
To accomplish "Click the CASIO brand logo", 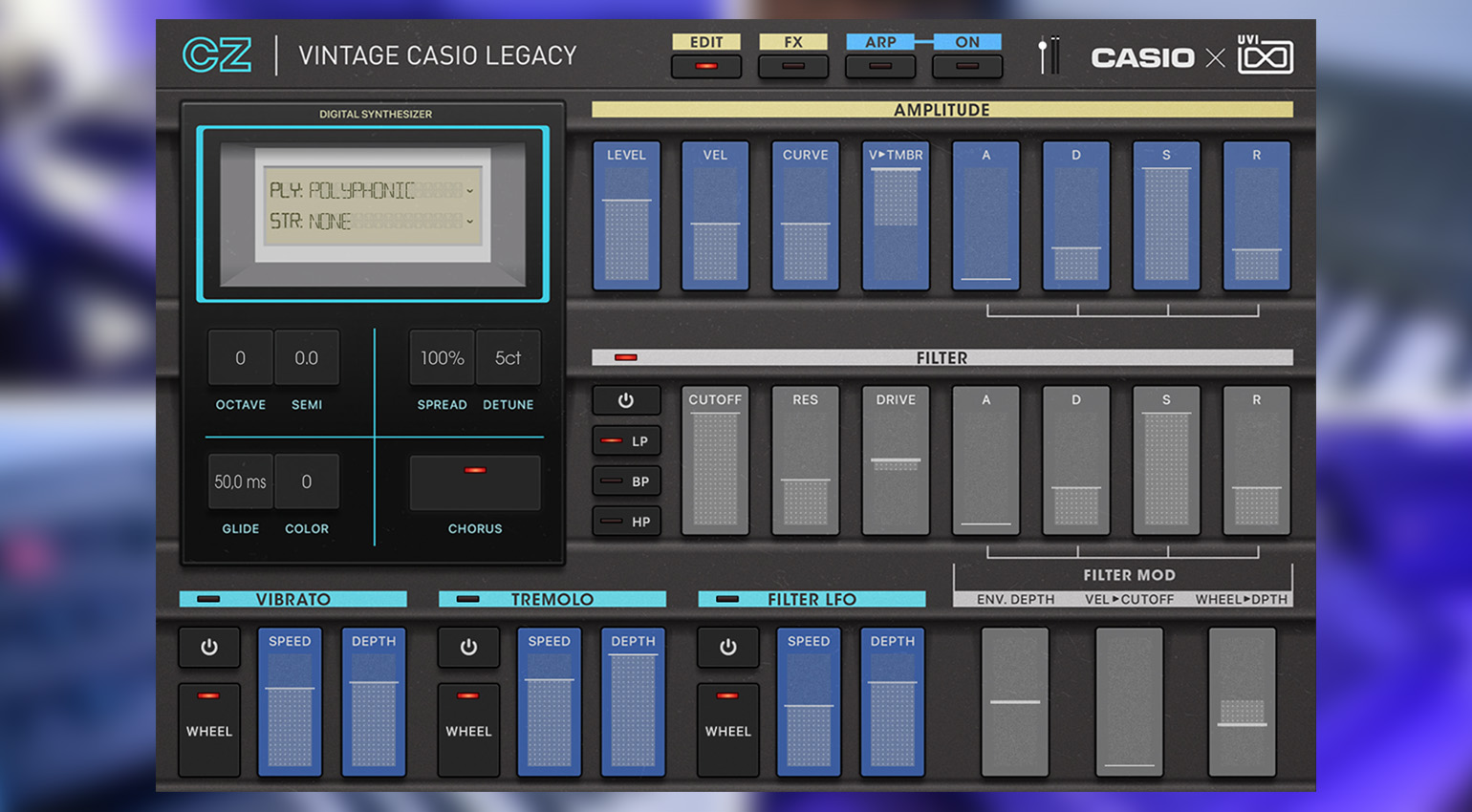I will coord(1142,58).
